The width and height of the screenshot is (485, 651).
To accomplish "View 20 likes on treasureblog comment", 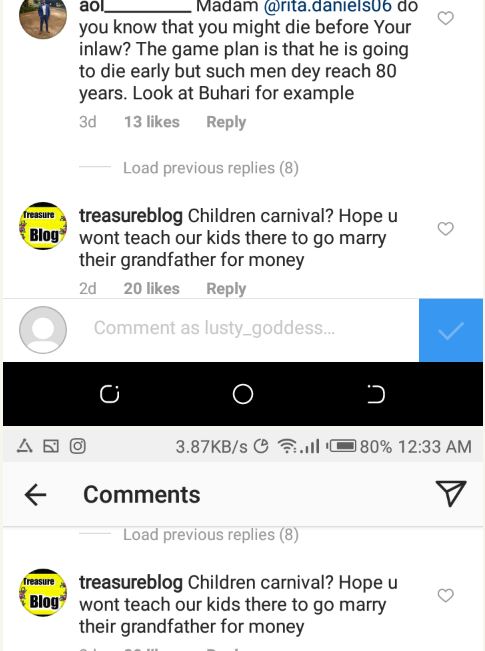I will (152, 289).
